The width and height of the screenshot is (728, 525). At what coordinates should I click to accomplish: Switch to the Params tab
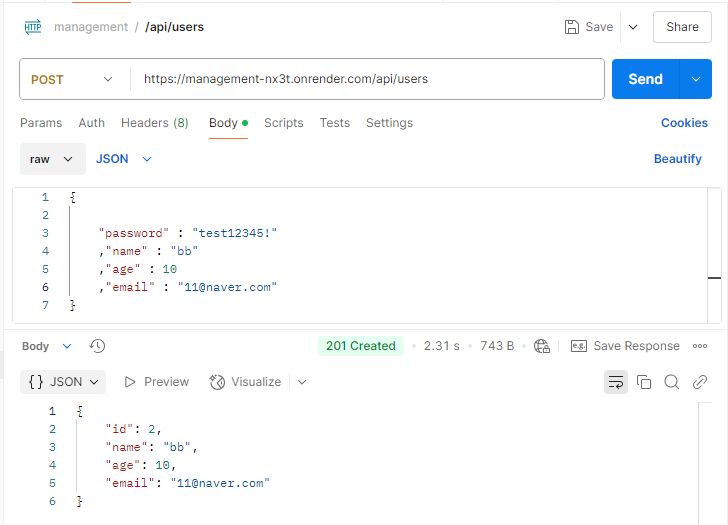coord(41,123)
